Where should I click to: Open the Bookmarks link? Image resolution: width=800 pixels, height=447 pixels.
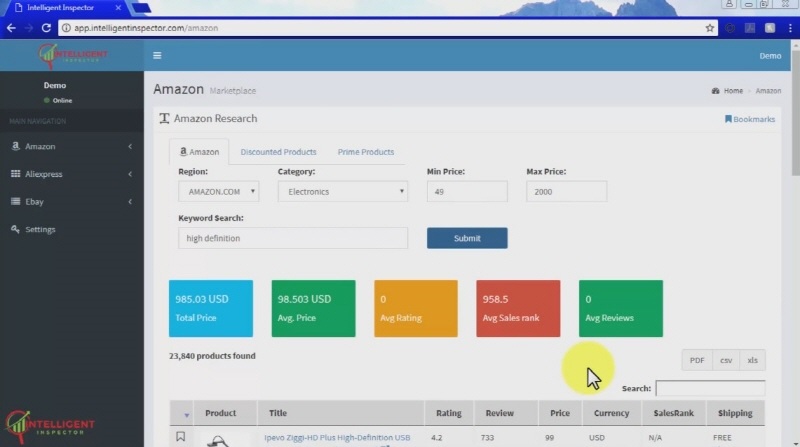pos(750,119)
